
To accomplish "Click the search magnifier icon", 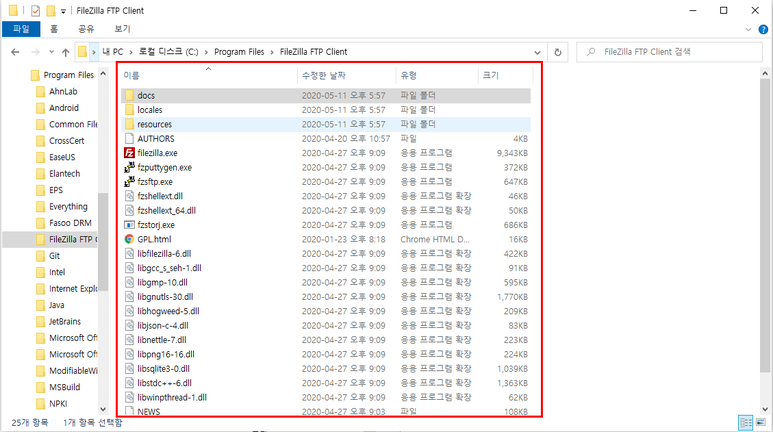I will pyautogui.click(x=591, y=52).
